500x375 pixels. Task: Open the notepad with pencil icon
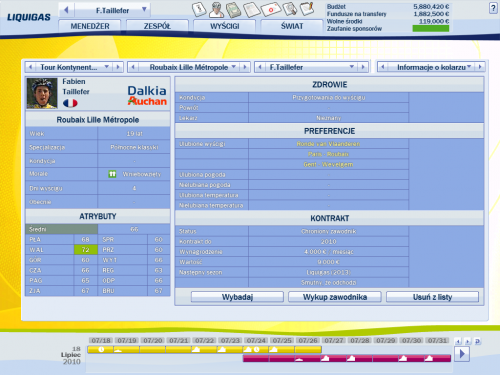pyautogui.click(x=307, y=9)
